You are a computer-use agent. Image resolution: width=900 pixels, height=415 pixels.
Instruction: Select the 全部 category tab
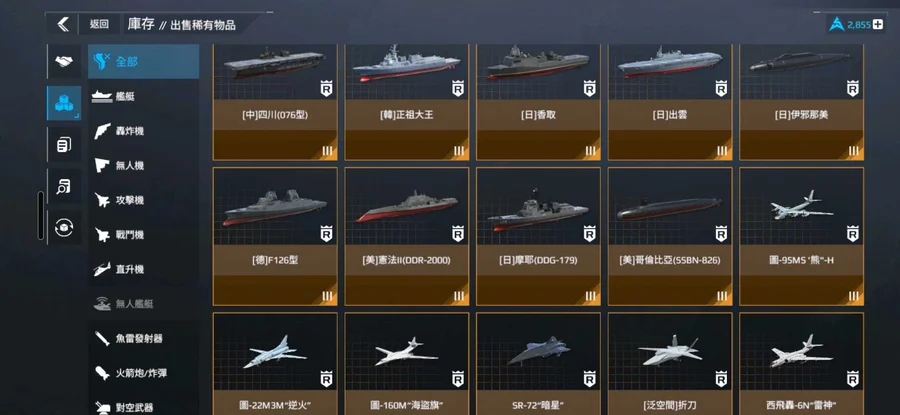pyautogui.click(x=143, y=61)
